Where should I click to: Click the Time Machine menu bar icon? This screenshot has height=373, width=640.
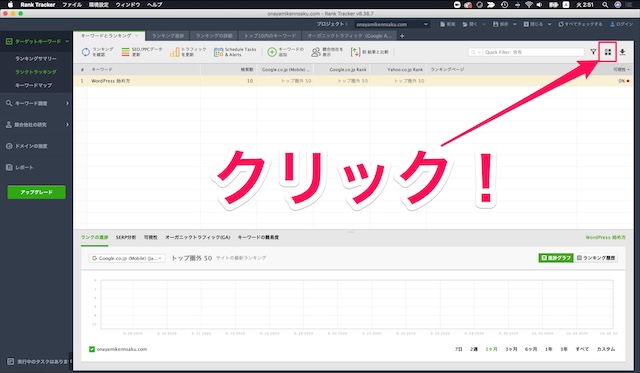tap(504, 5)
